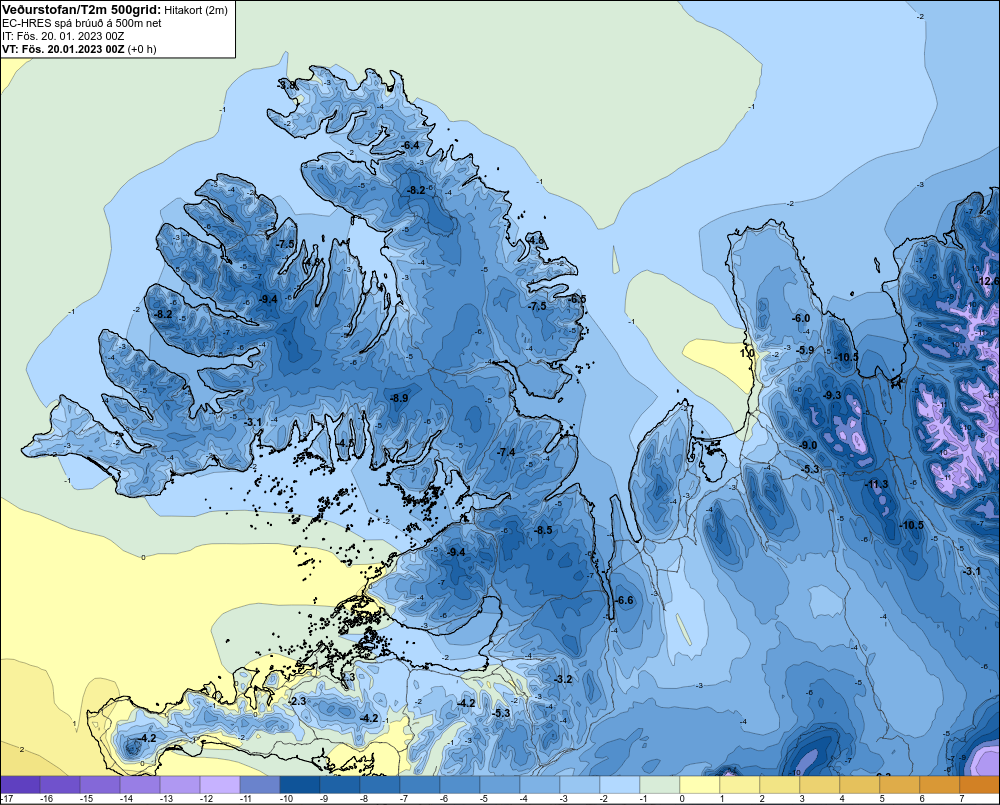Viewport: 1000px width, 805px height.
Task: Click the '-8' legend label
Action: [364, 799]
